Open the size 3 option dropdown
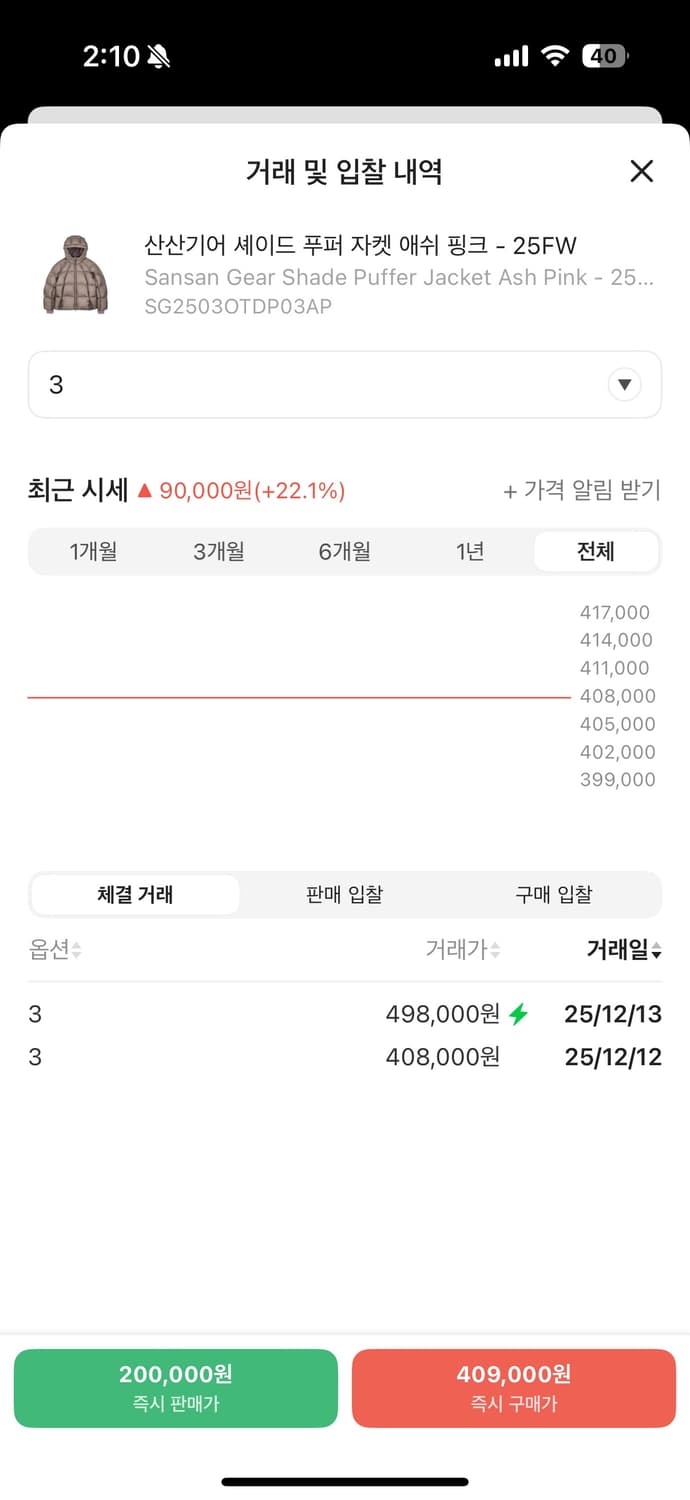Image resolution: width=690 pixels, height=1500 pixels. pyautogui.click(x=344, y=384)
